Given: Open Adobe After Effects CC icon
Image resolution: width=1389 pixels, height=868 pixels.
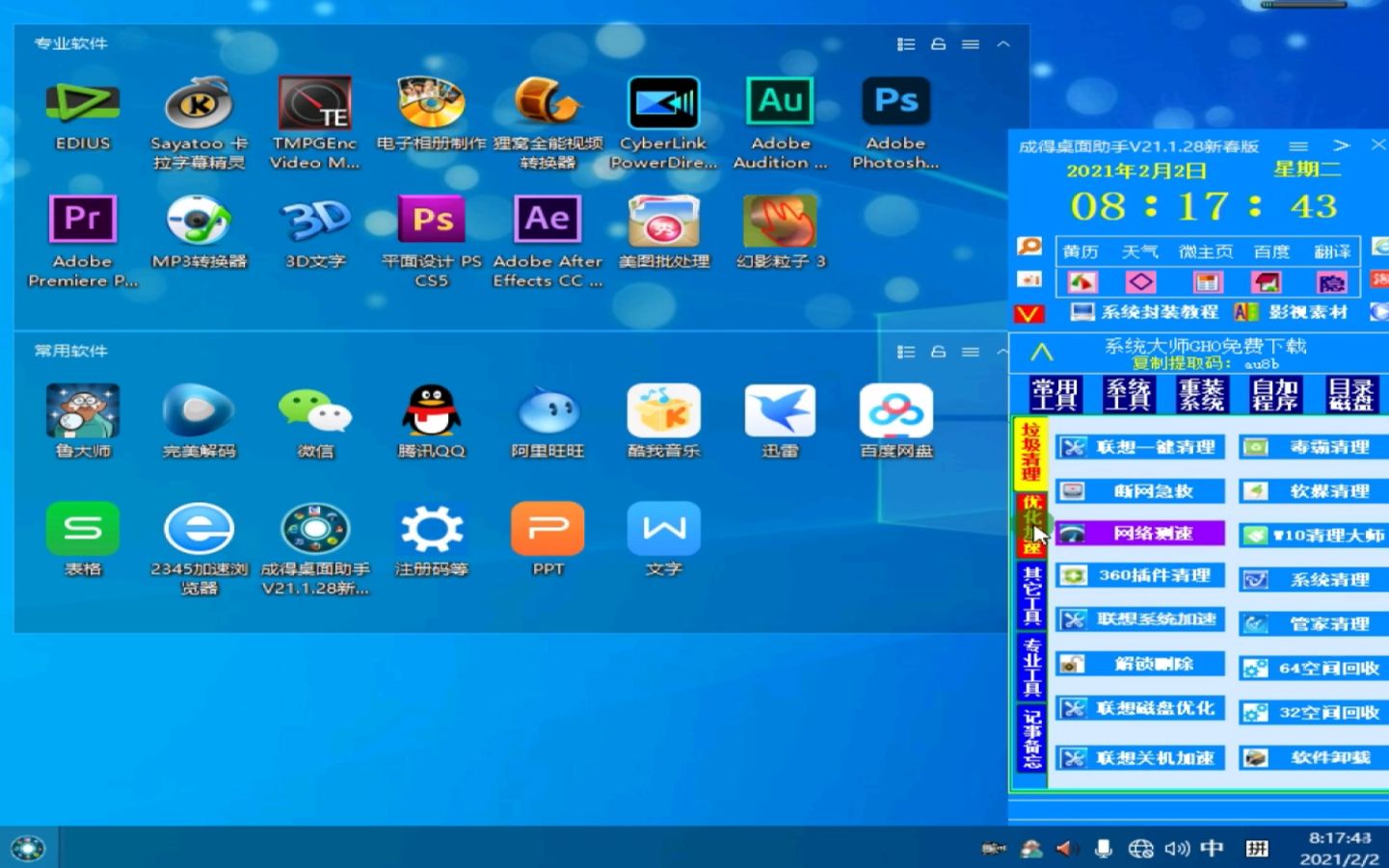Looking at the screenshot, I should tap(548, 220).
